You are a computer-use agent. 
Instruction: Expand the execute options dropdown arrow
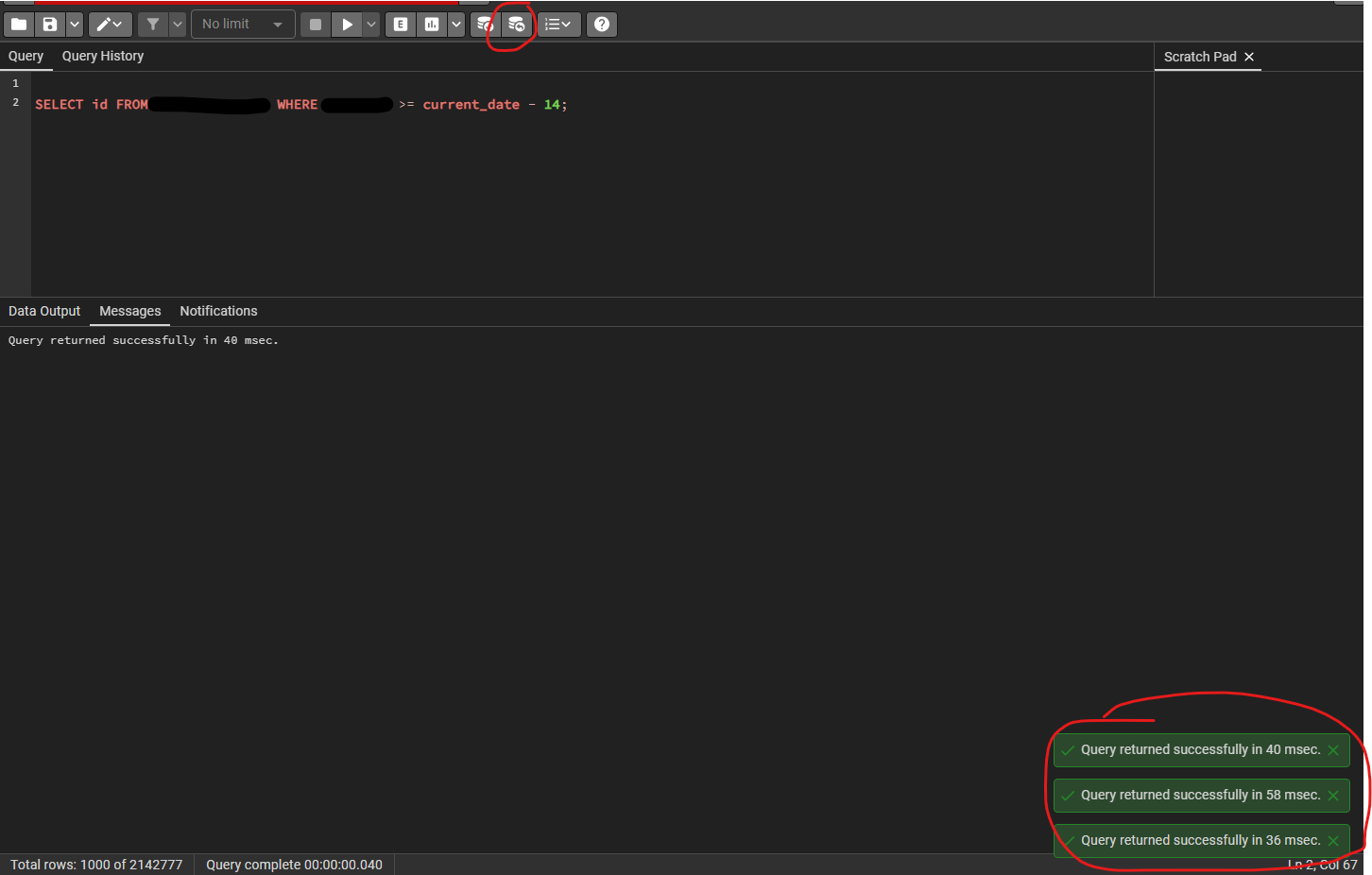click(x=371, y=25)
